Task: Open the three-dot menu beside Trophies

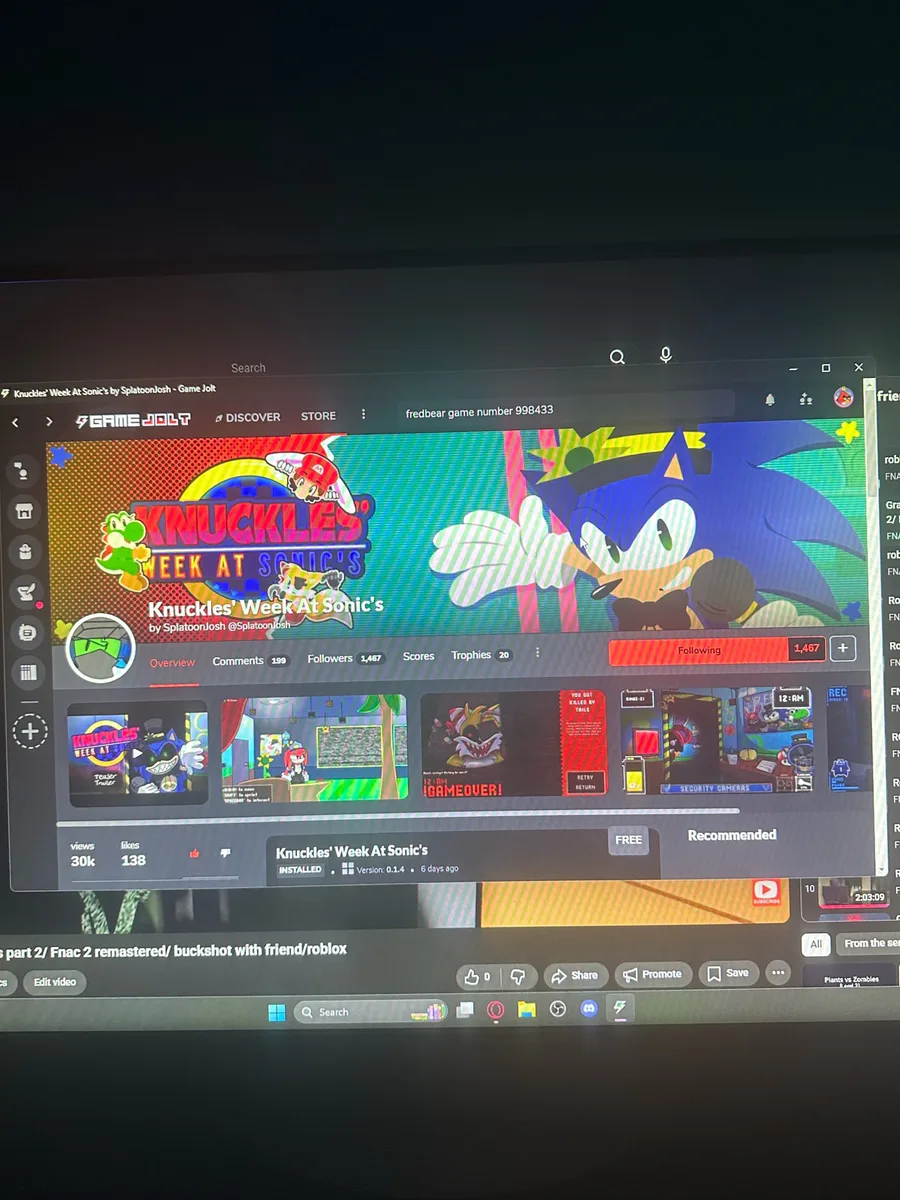Action: pyautogui.click(x=537, y=653)
